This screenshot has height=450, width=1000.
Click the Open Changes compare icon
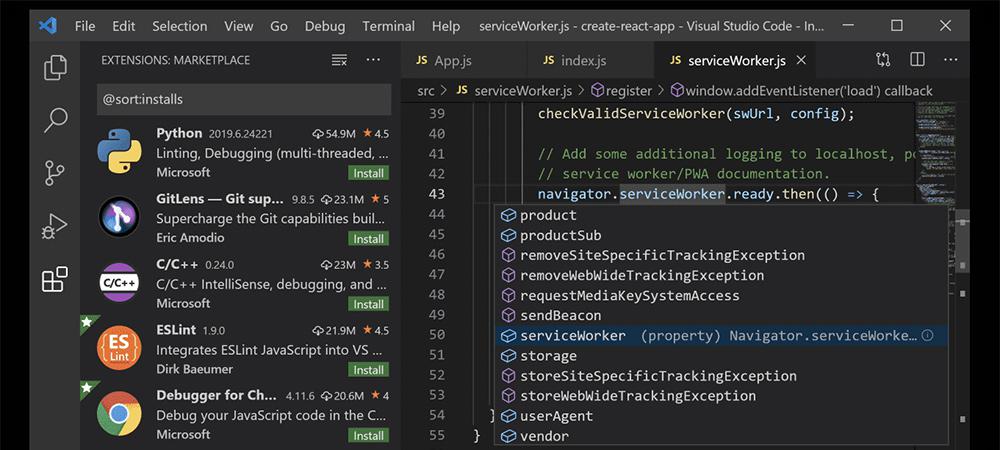pyautogui.click(x=883, y=60)
